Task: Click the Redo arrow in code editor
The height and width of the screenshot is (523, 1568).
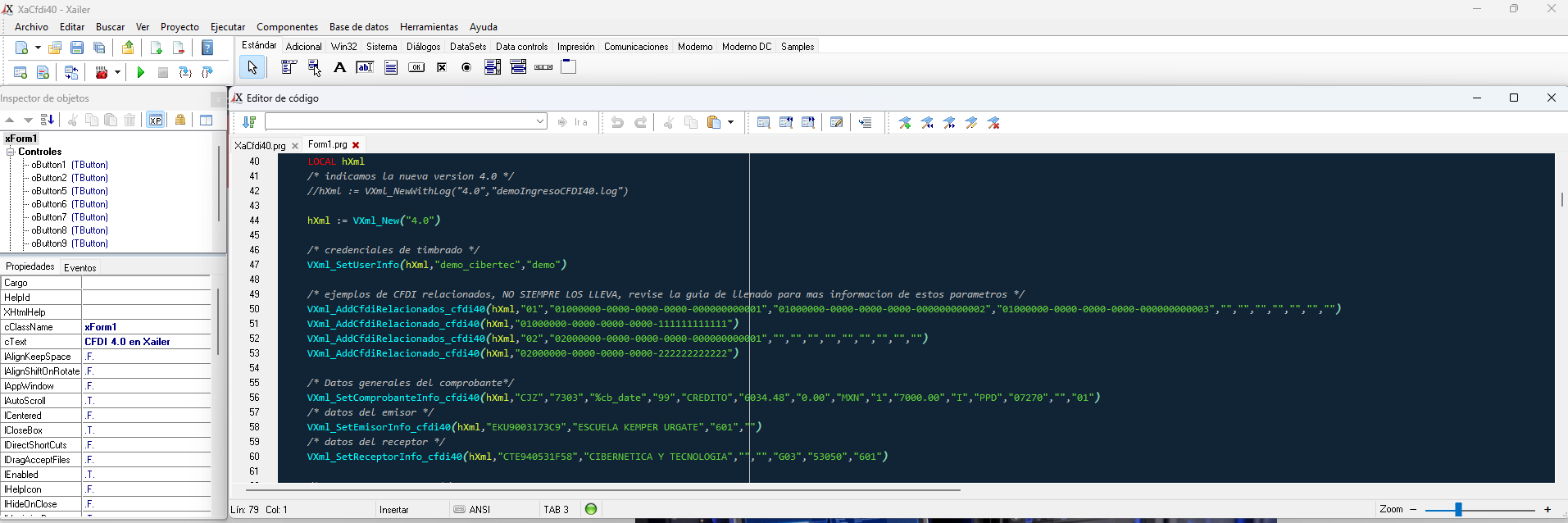Action: (640, 122)
